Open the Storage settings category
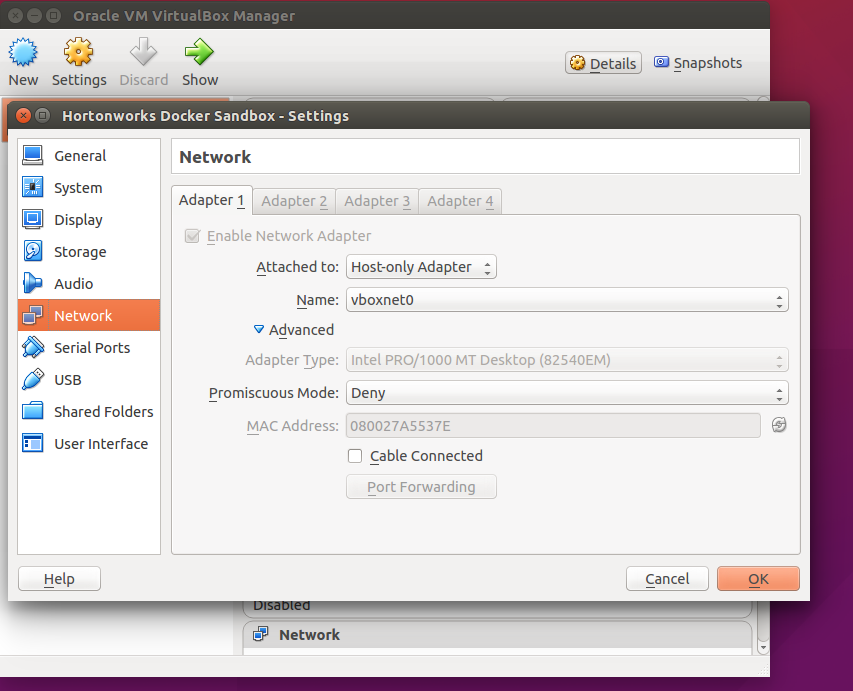Screen dimensions: 853x691 [x=89, y=252]
